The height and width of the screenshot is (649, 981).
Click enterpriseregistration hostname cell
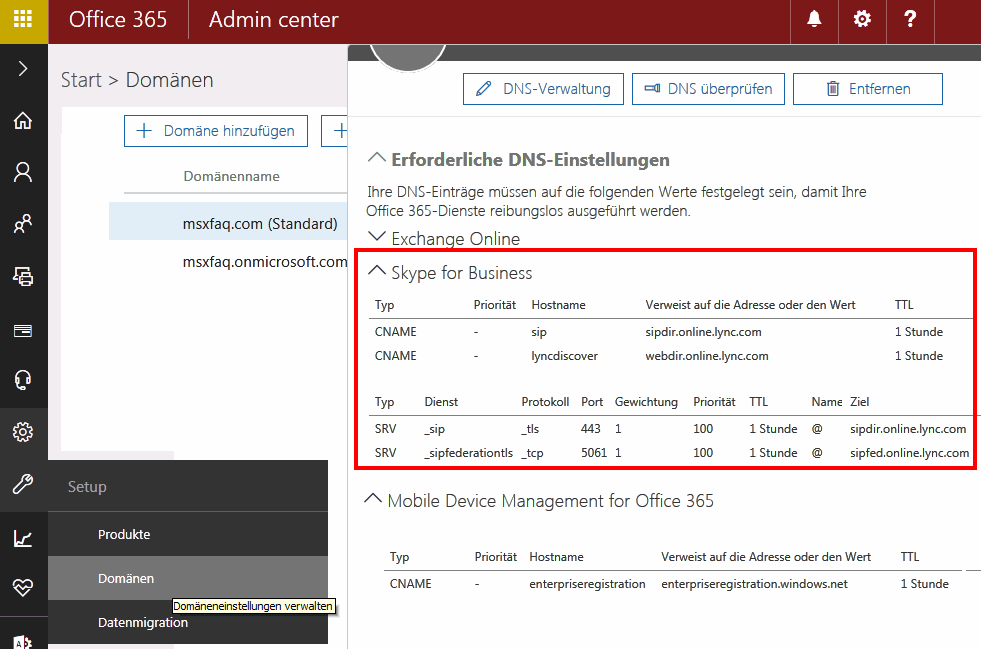pos(587,584)
